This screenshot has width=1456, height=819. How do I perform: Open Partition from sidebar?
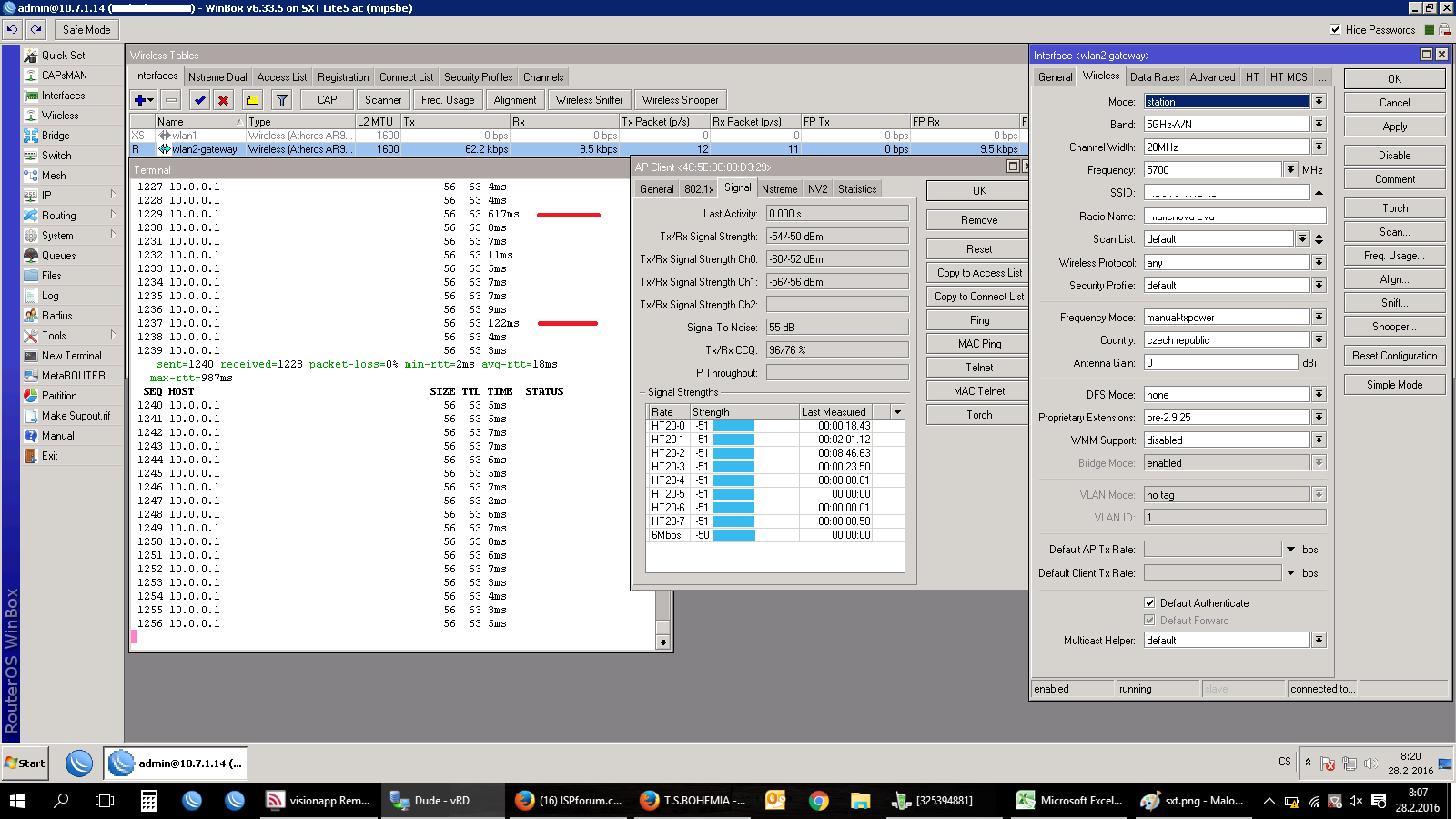click(59, 396)
